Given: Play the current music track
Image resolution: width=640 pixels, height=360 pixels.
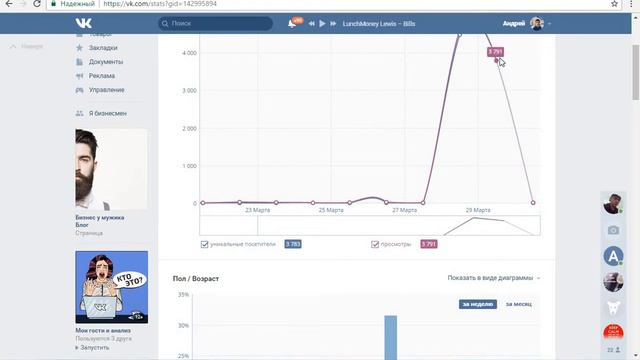Looking at the screenshot, I should 322,24.
